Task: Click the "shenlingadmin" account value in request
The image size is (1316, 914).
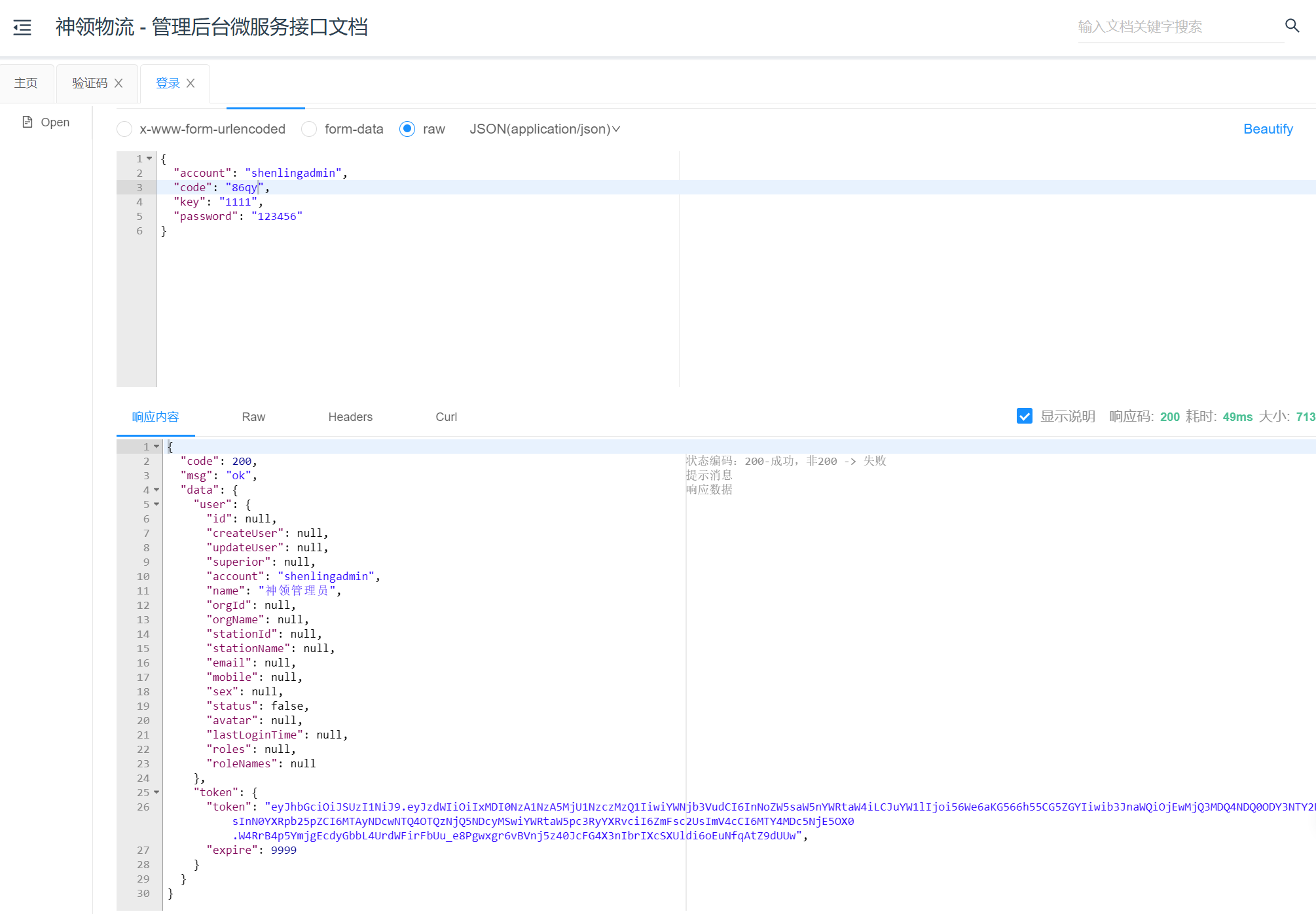Action: pos(293,173)
